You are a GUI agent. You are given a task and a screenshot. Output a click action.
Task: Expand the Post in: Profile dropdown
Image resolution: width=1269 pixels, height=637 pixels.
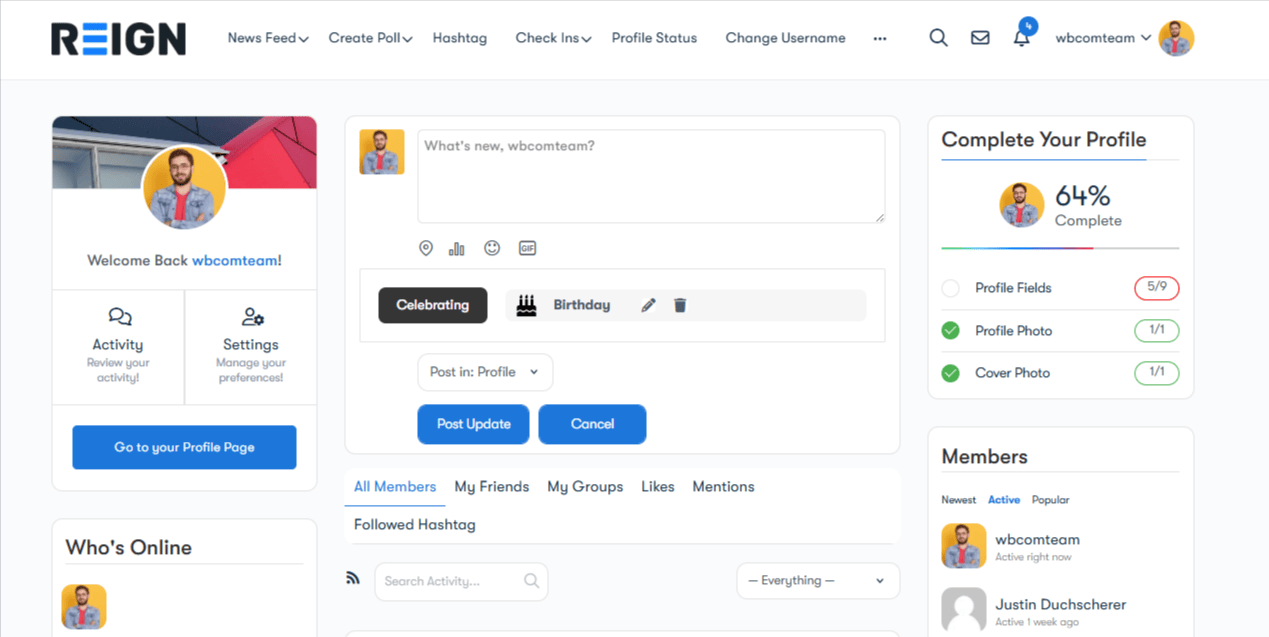(x=485, y=372)
